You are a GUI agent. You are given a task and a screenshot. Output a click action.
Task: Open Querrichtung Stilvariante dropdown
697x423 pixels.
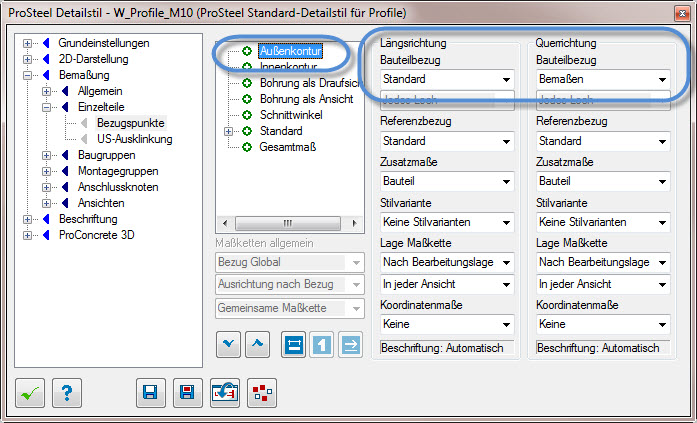coord(603,222)
